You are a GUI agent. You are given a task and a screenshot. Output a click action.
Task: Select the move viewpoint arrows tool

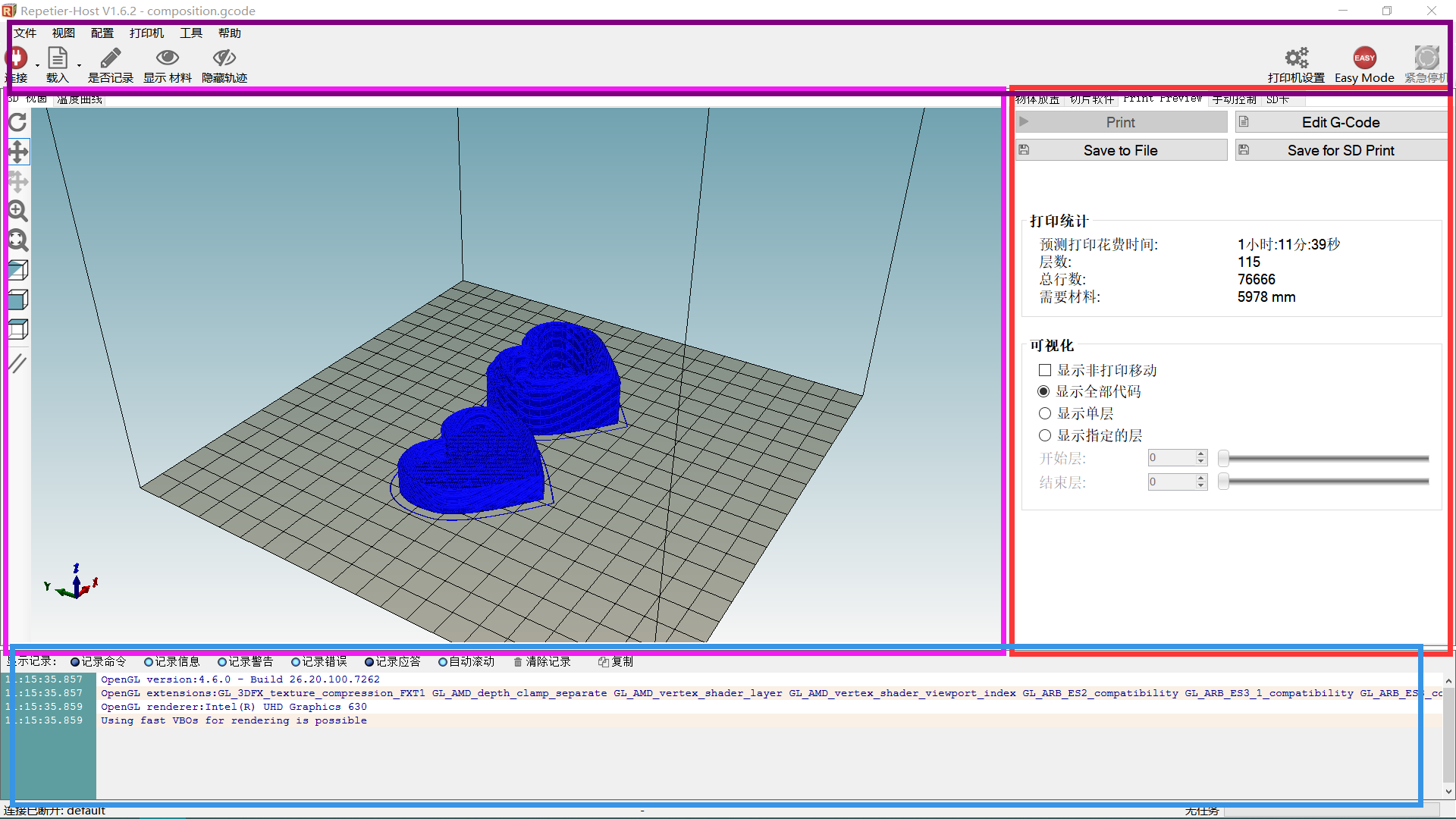17,152
